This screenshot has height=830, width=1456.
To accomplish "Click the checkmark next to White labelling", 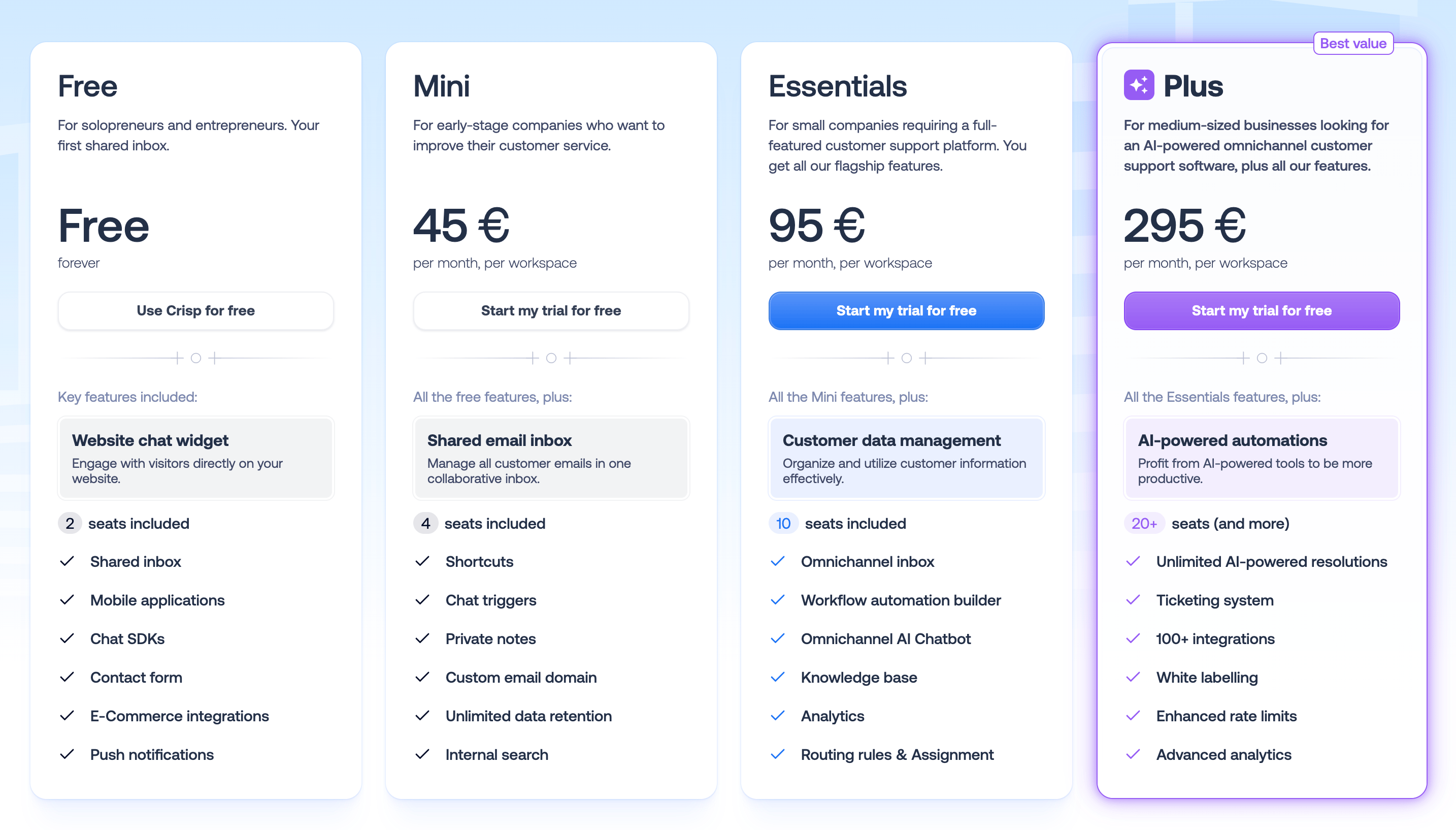I will pyautogui.click(x=1133, y=677).
